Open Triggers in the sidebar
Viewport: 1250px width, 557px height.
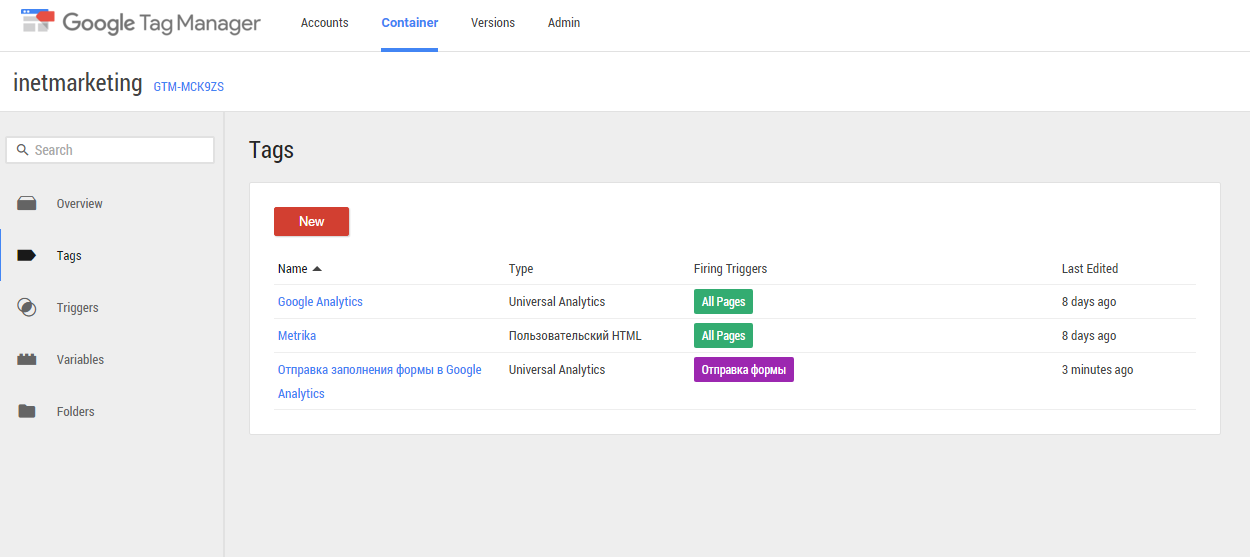pyautogui.click(x=78, y=308)
